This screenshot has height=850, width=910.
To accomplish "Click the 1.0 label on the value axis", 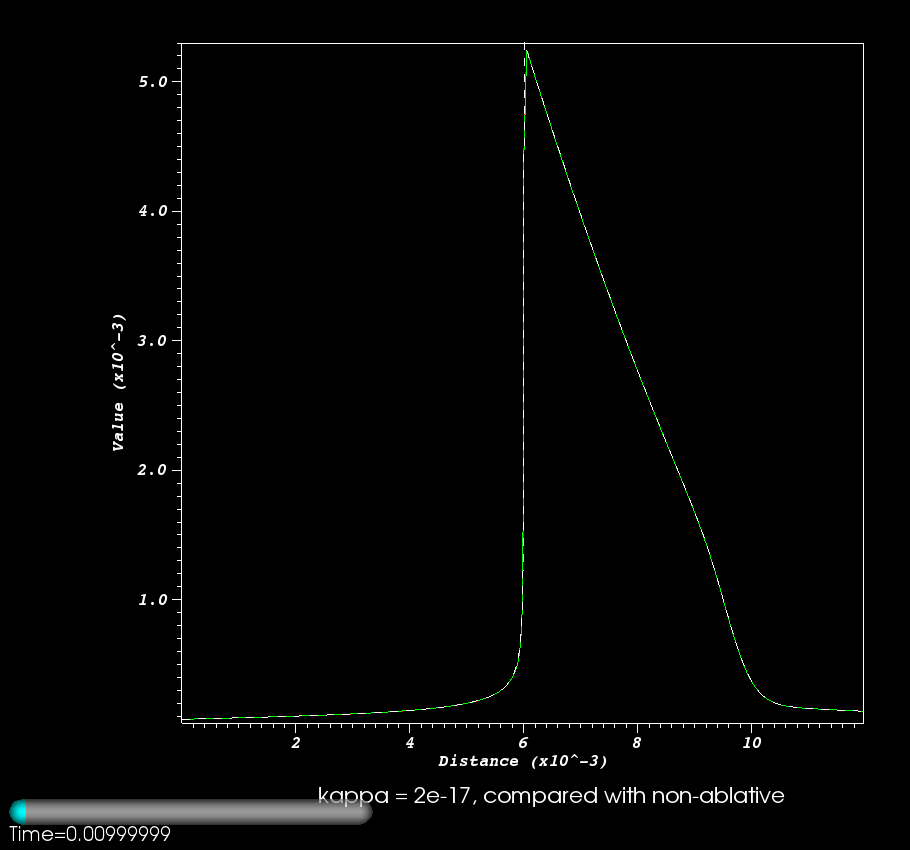I will point(153,600).
